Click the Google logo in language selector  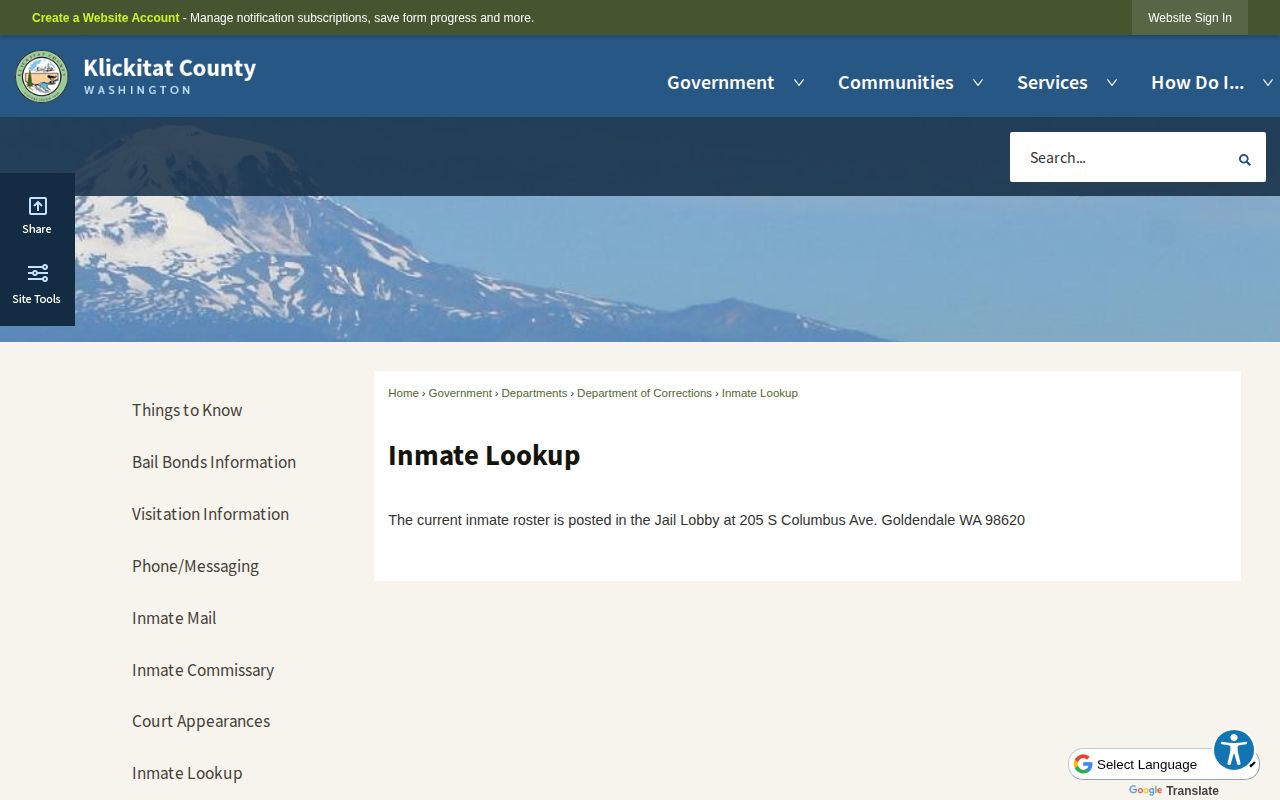pyautogui.click(x=1083, y=764)
